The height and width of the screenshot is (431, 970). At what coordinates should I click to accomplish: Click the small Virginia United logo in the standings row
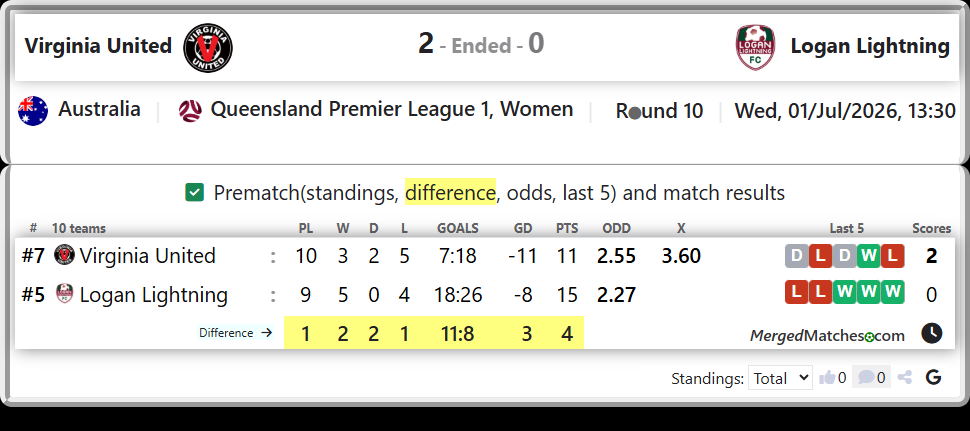pos(64,255)
